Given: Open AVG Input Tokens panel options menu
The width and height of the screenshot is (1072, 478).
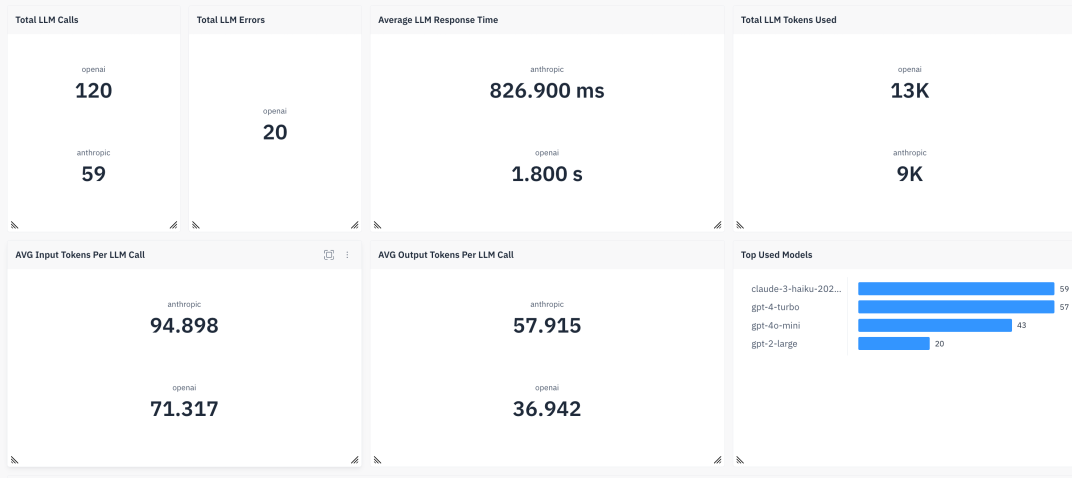Looking at the screenshot, I should [347, 255].
